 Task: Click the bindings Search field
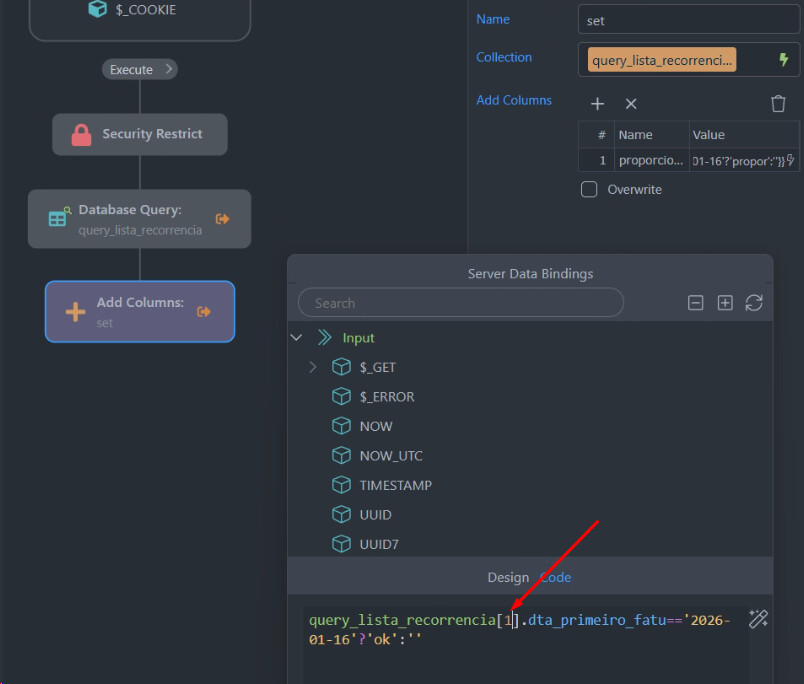[460, 303]
